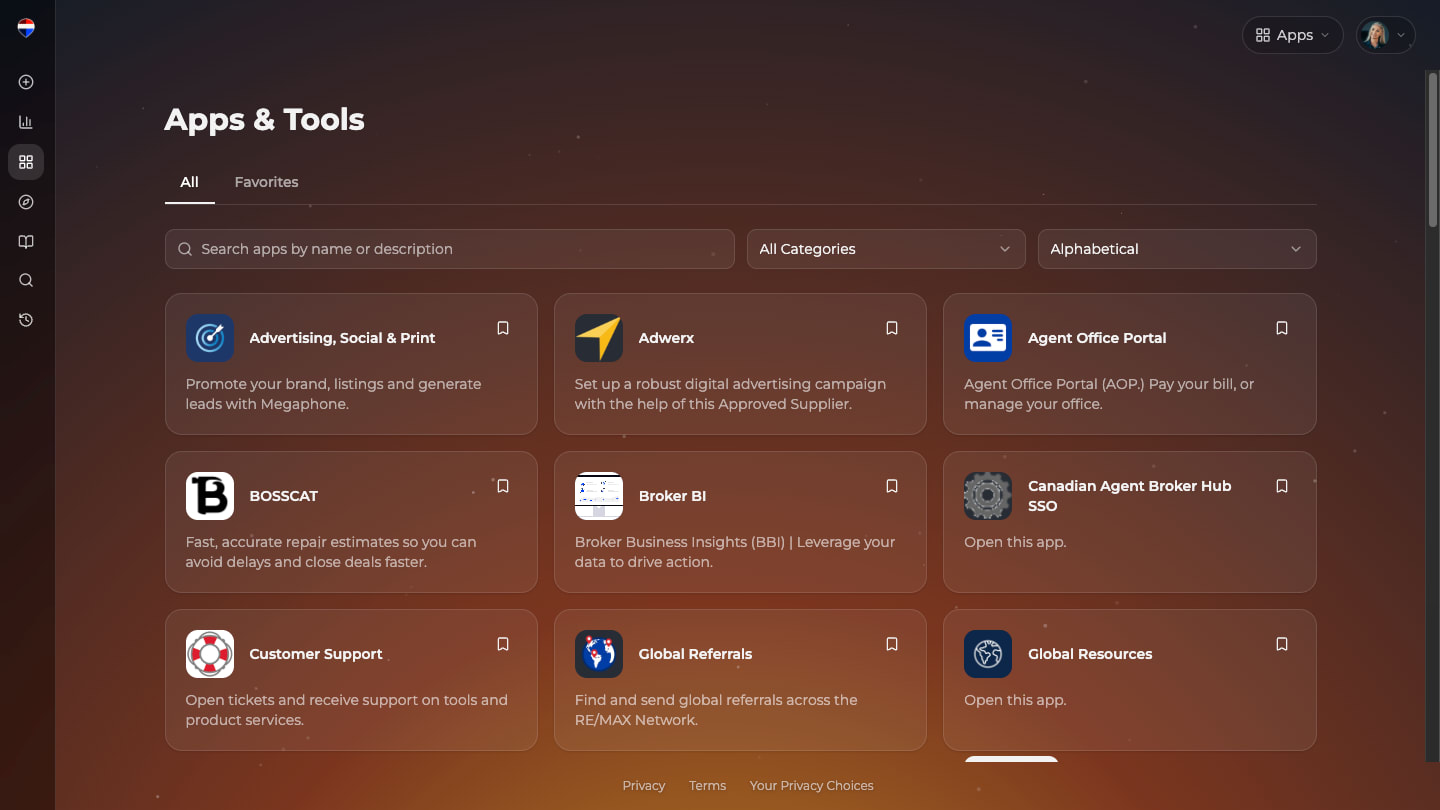This screenshot has width=1440, height=810.
Task: Switch to the All tab
Action: point(189,182)
